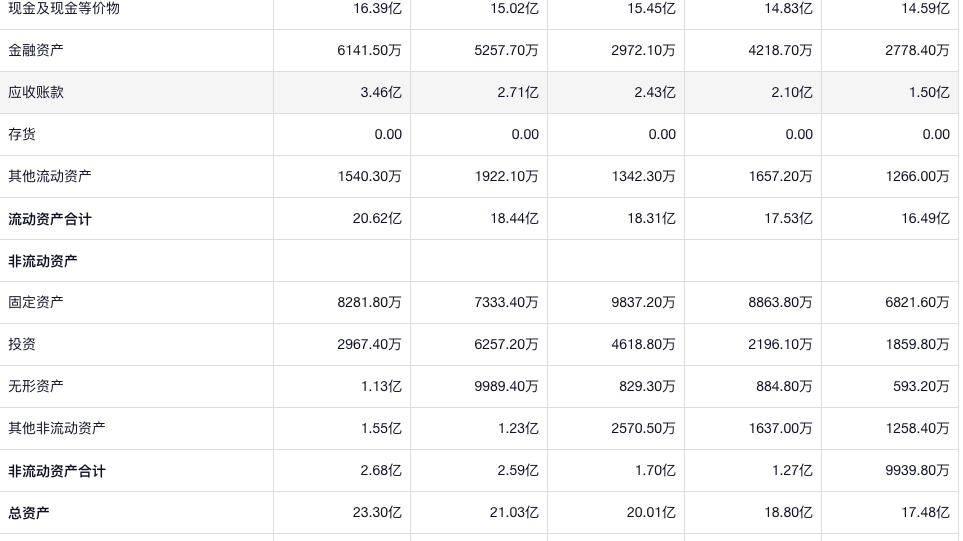Viewport: 963px width, 541px height.
Task: Select the 其他非流动资产 row label
Action: pos(57,428)
